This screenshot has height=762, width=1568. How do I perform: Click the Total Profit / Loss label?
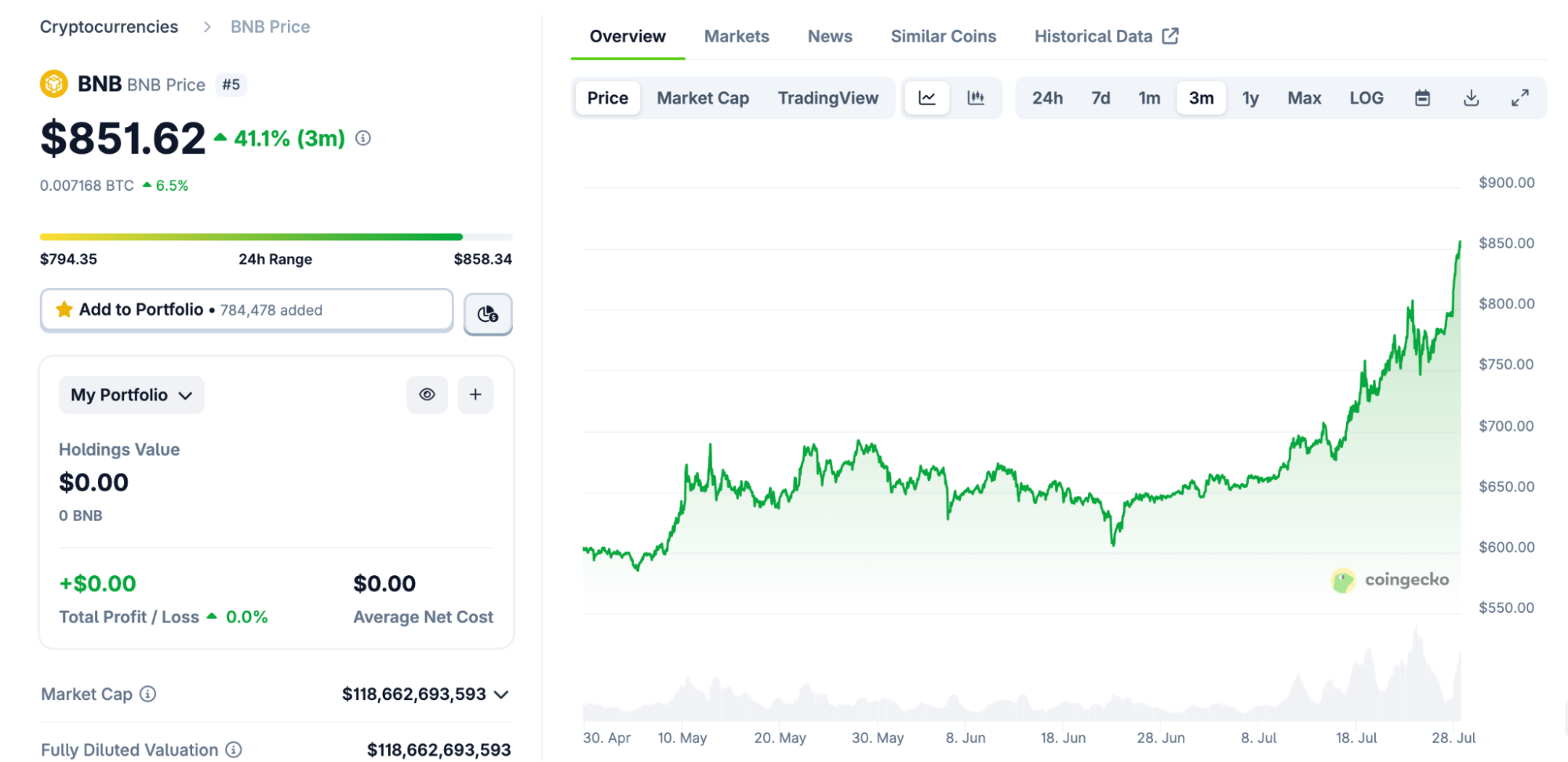129,618
